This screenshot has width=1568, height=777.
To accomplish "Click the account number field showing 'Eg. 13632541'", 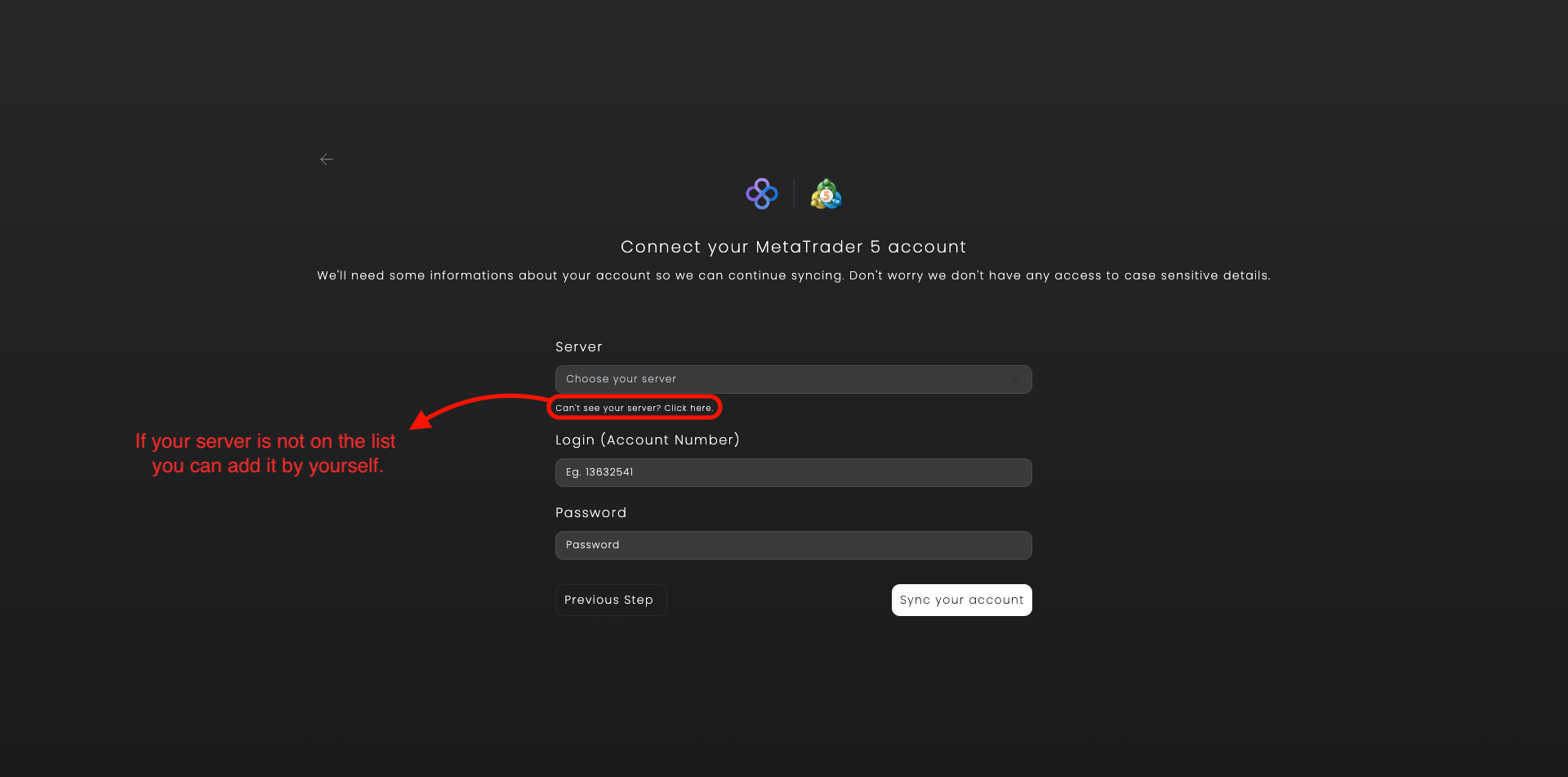I will point(792,472).
